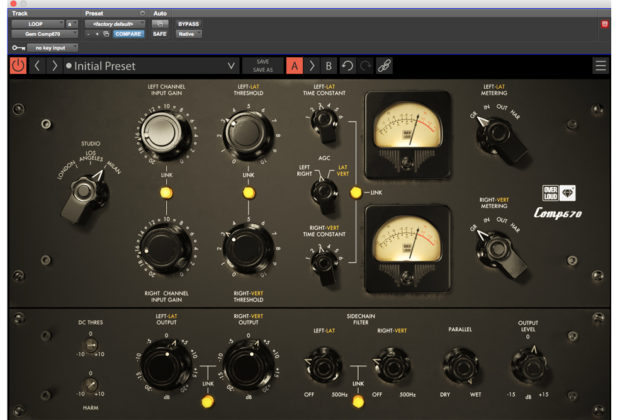Open the no key input selector

[50, 47]
